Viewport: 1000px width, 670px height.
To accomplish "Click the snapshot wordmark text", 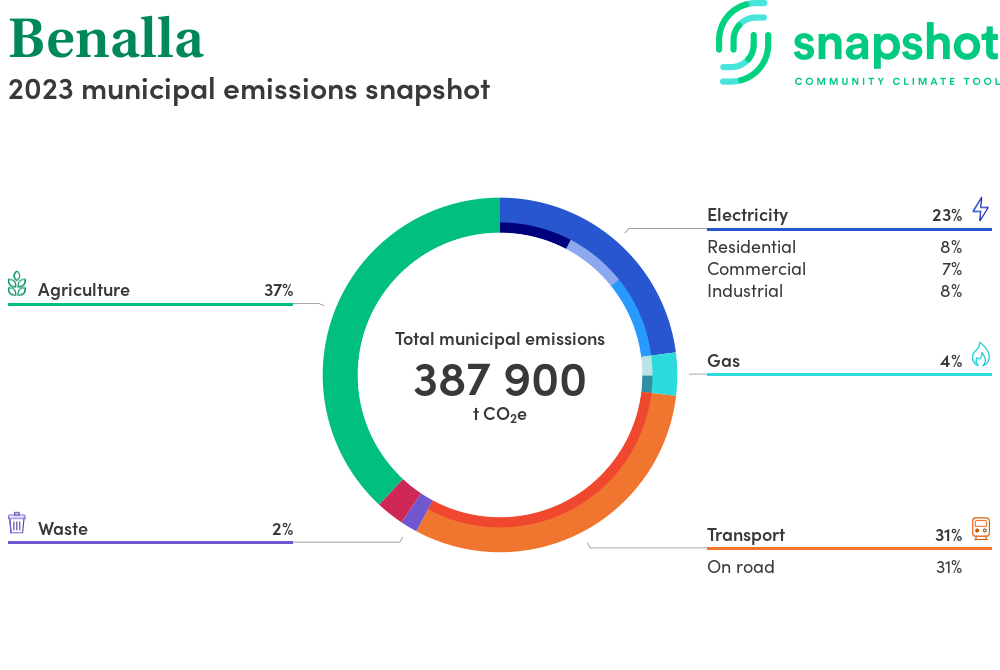I will [x=895, y=44].
